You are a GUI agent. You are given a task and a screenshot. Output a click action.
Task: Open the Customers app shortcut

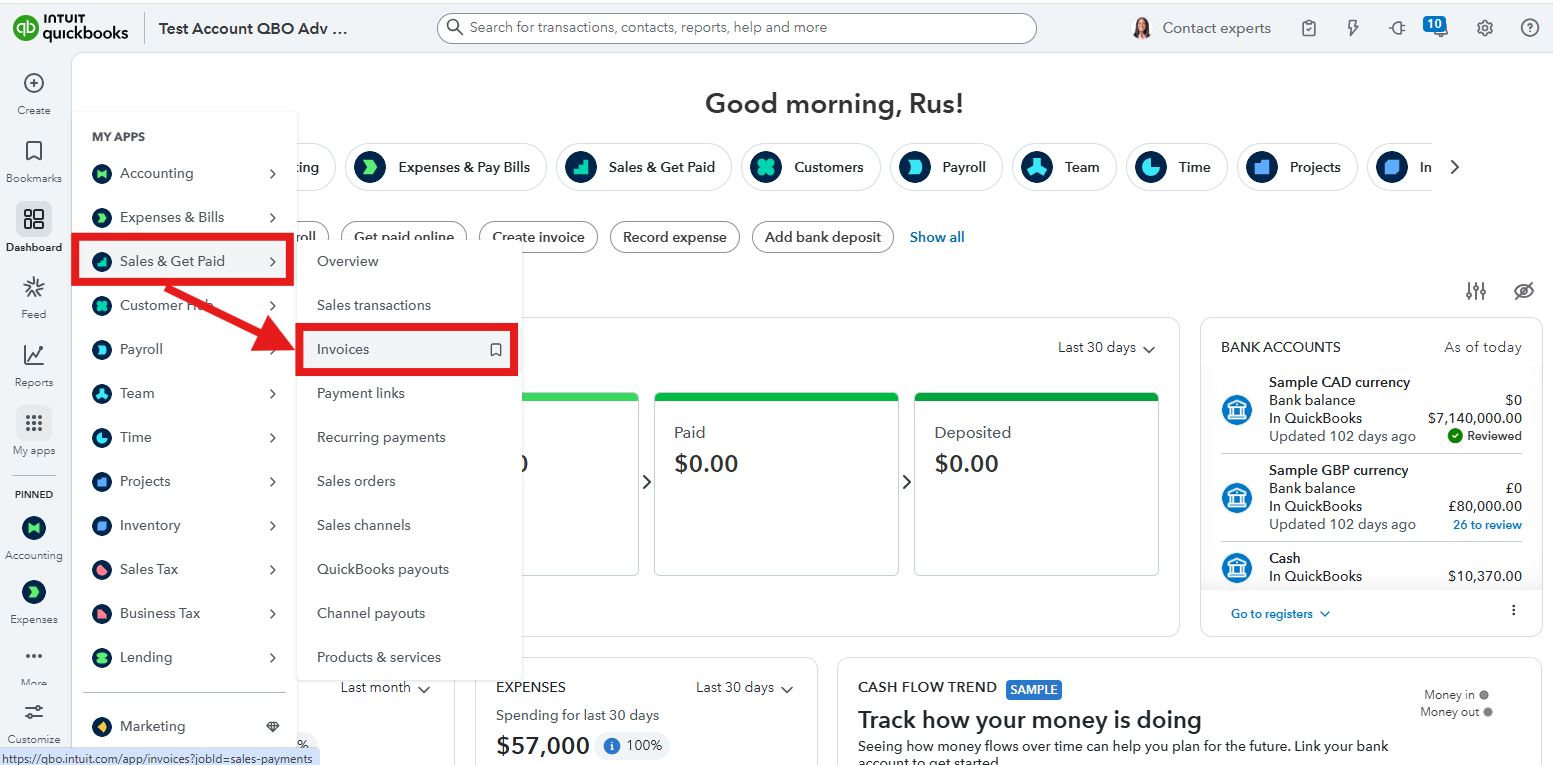[x=810, y=168]
